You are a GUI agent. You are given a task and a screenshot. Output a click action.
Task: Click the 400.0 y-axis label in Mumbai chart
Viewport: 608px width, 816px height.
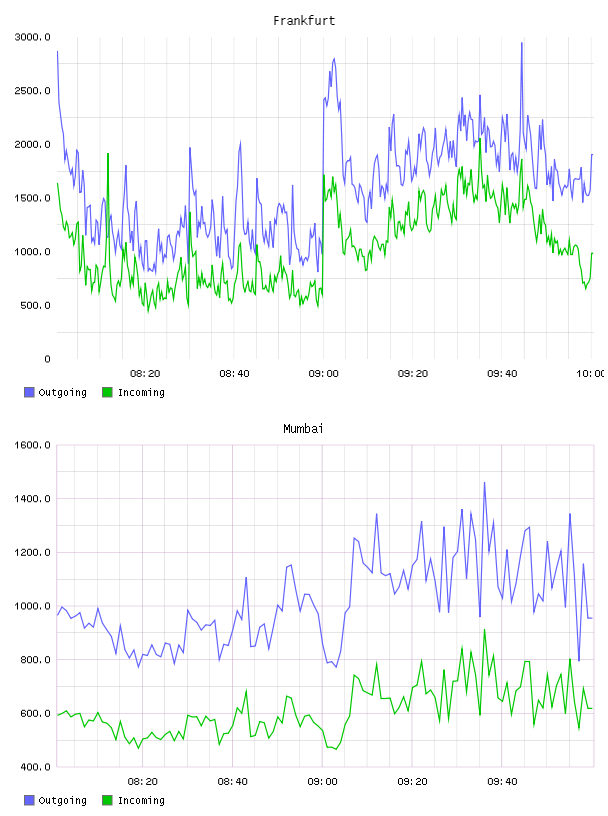tap(35, 767)
